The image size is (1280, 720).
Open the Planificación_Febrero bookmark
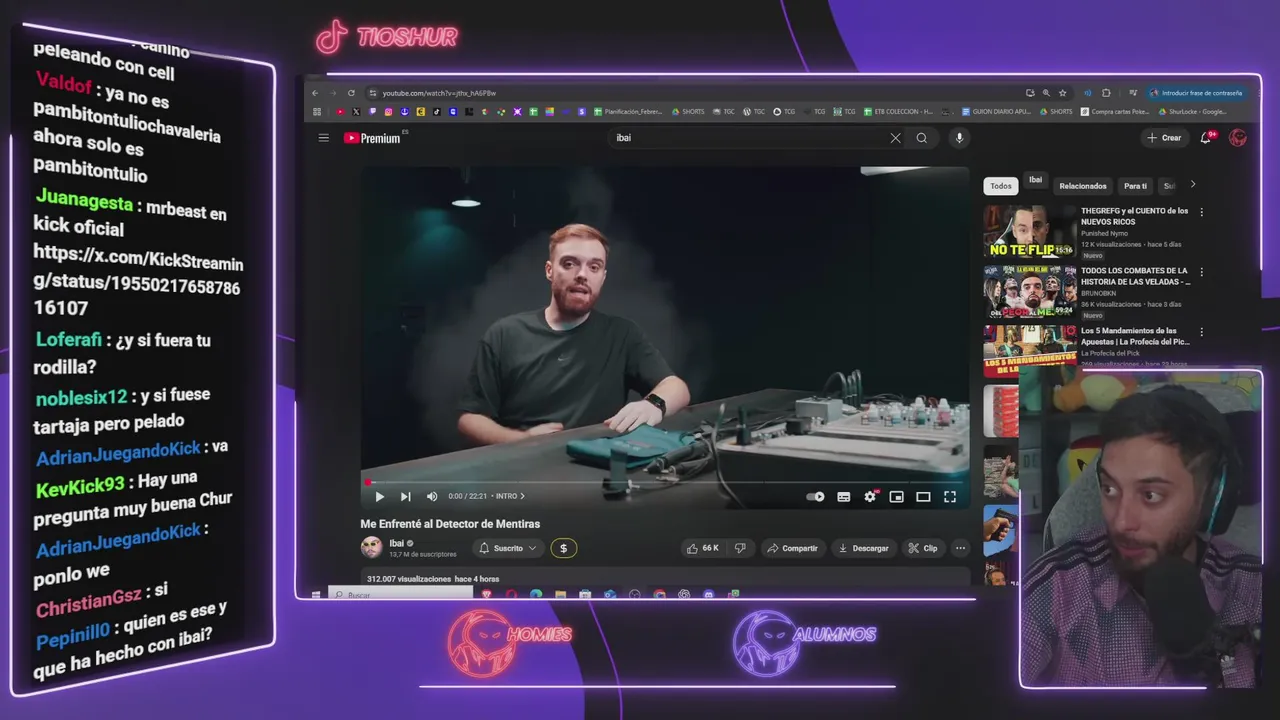(629, 112)
